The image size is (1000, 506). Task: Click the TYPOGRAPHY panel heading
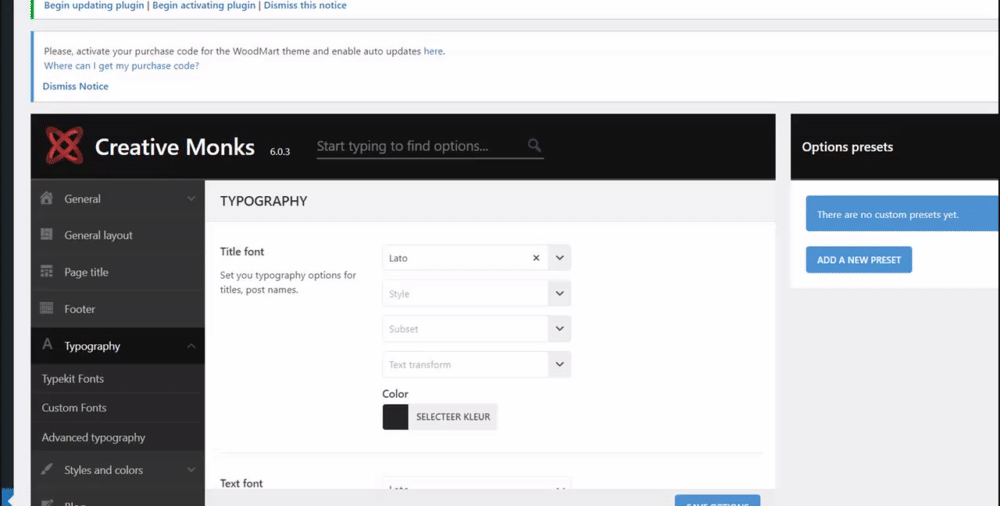263,201
